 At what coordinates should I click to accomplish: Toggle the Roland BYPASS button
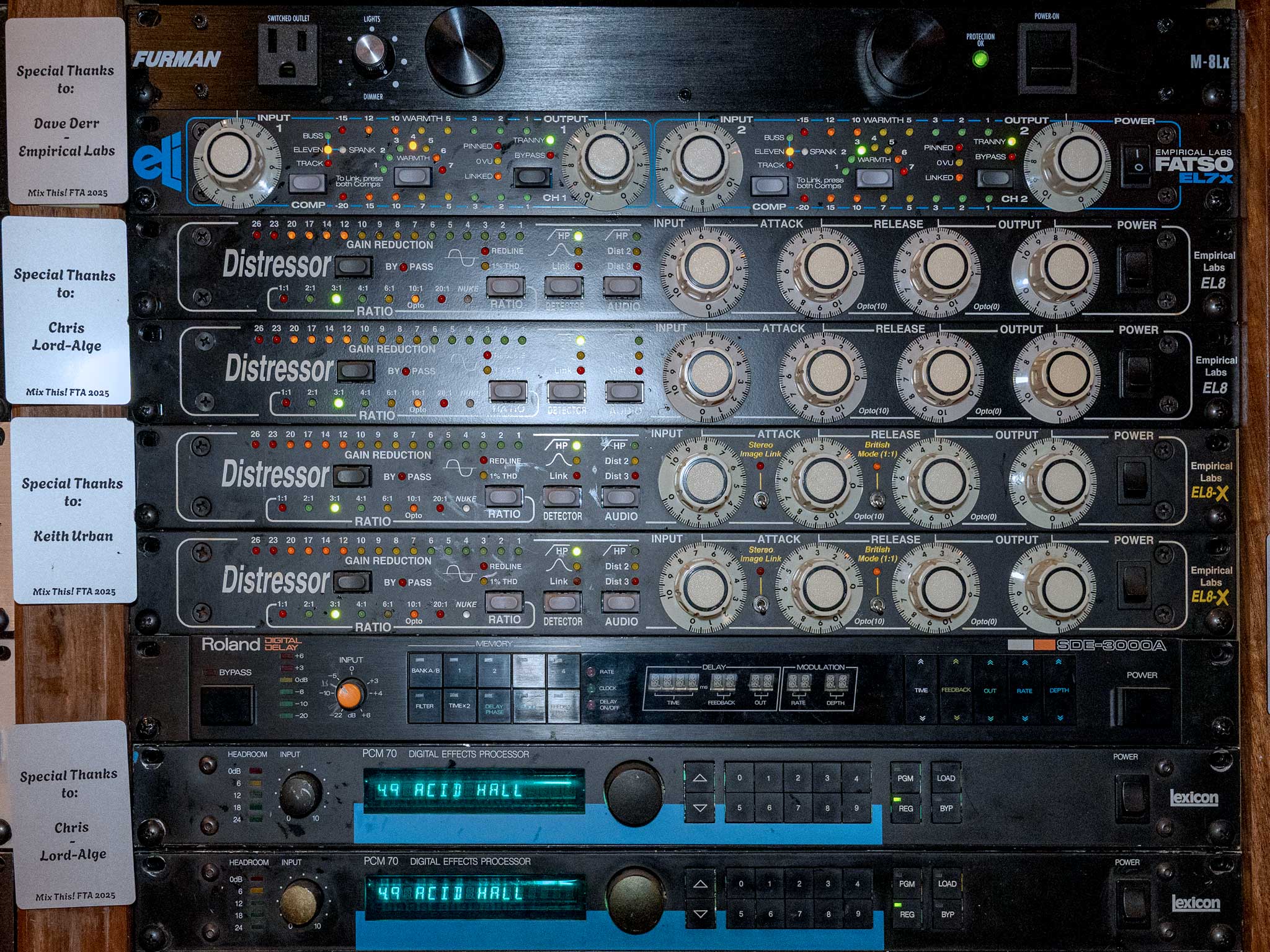227,704
